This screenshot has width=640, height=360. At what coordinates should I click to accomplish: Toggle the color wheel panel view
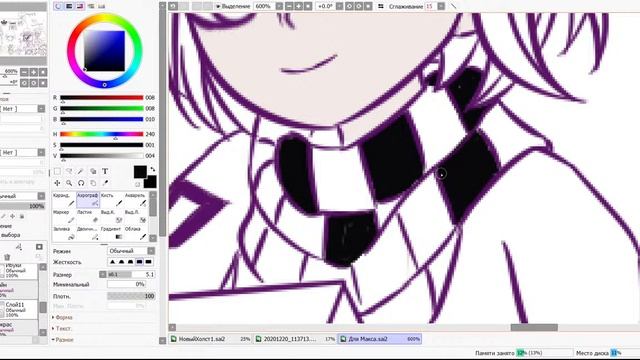click(58, 6)
